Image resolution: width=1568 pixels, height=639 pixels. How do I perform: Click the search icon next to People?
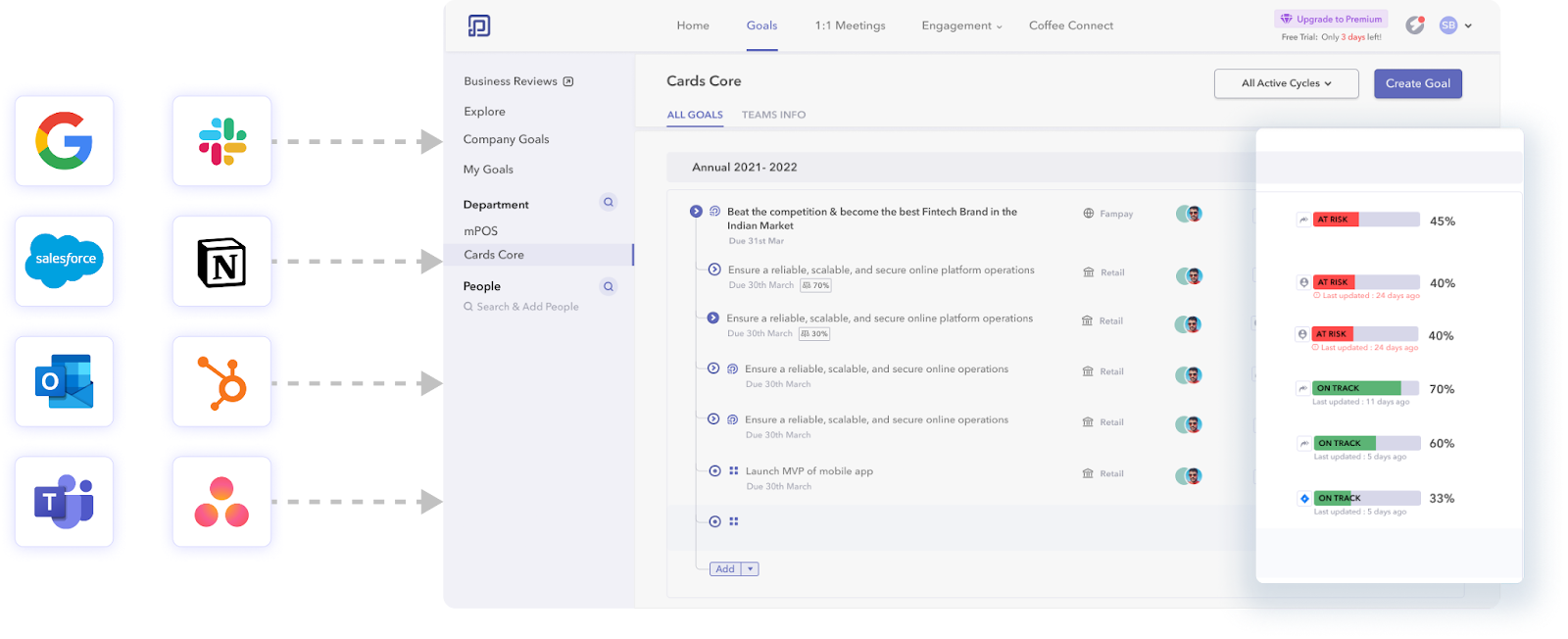point(609,286)
